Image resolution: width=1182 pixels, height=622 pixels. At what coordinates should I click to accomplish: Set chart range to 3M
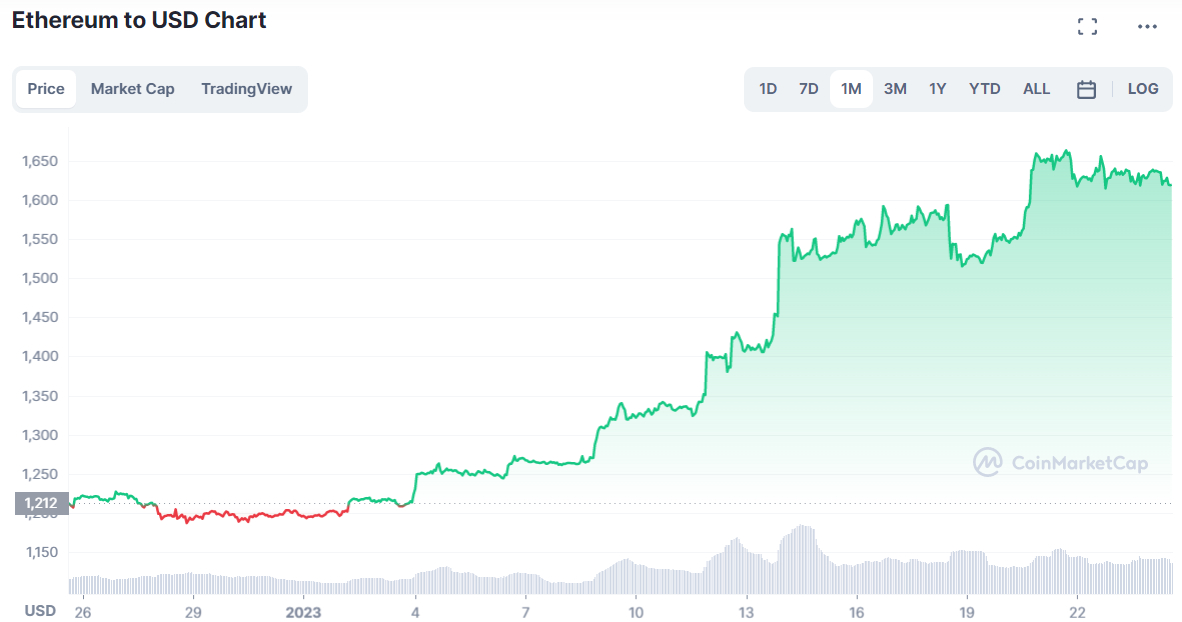[x=895, y=89]
